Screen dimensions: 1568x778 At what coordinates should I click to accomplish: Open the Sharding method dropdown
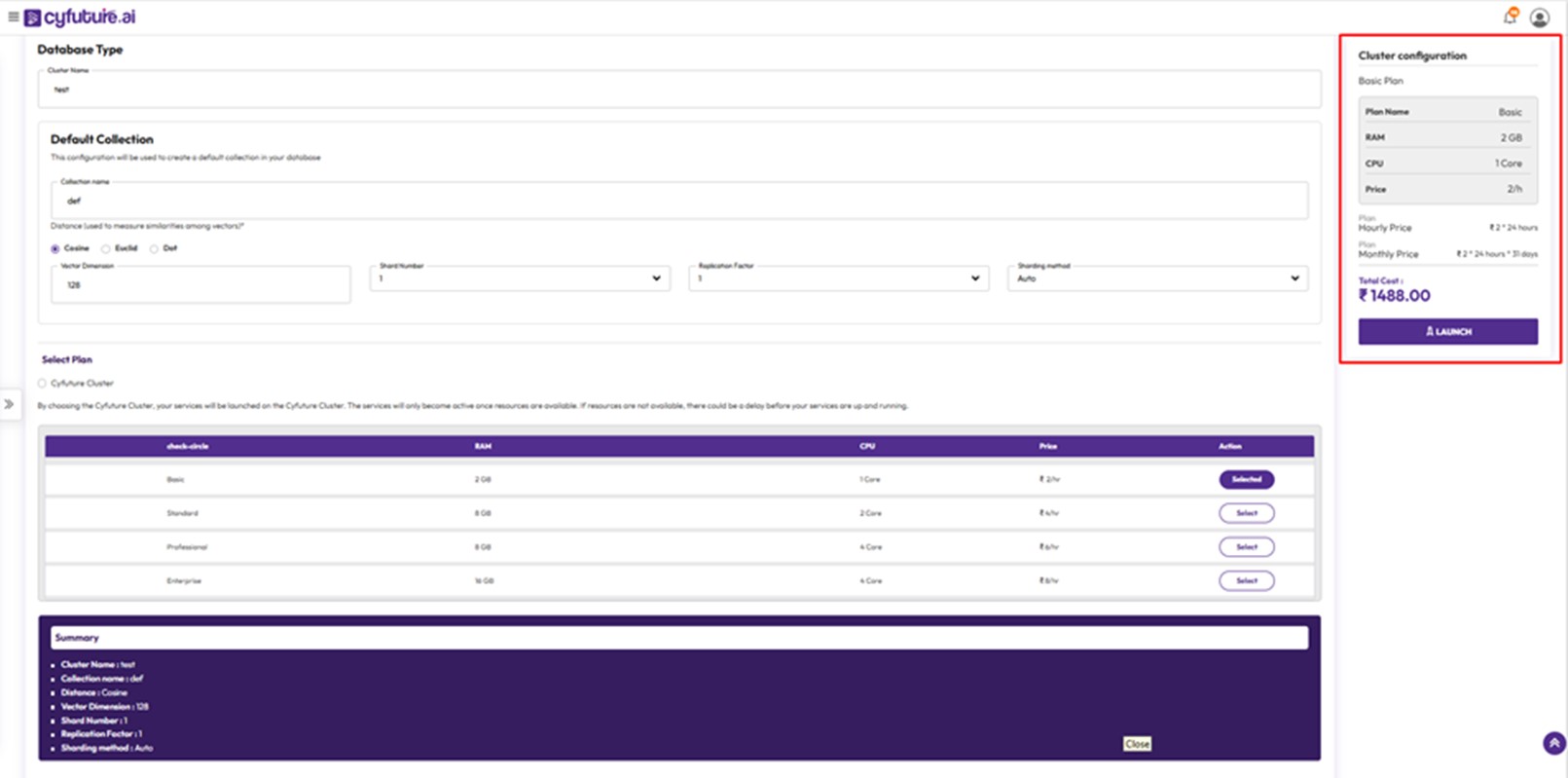[1157, 278]
